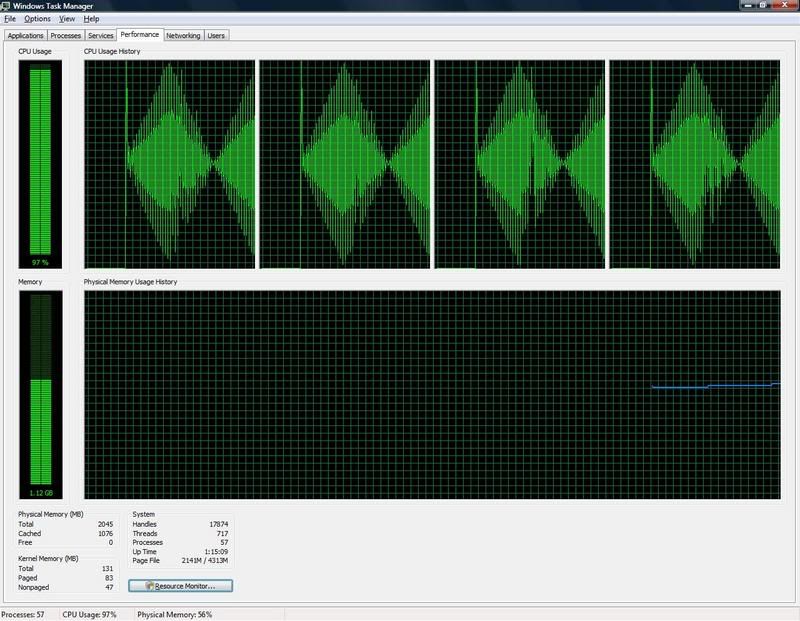
Task: Open the Help menu
Action: click(x=91, y=19)
